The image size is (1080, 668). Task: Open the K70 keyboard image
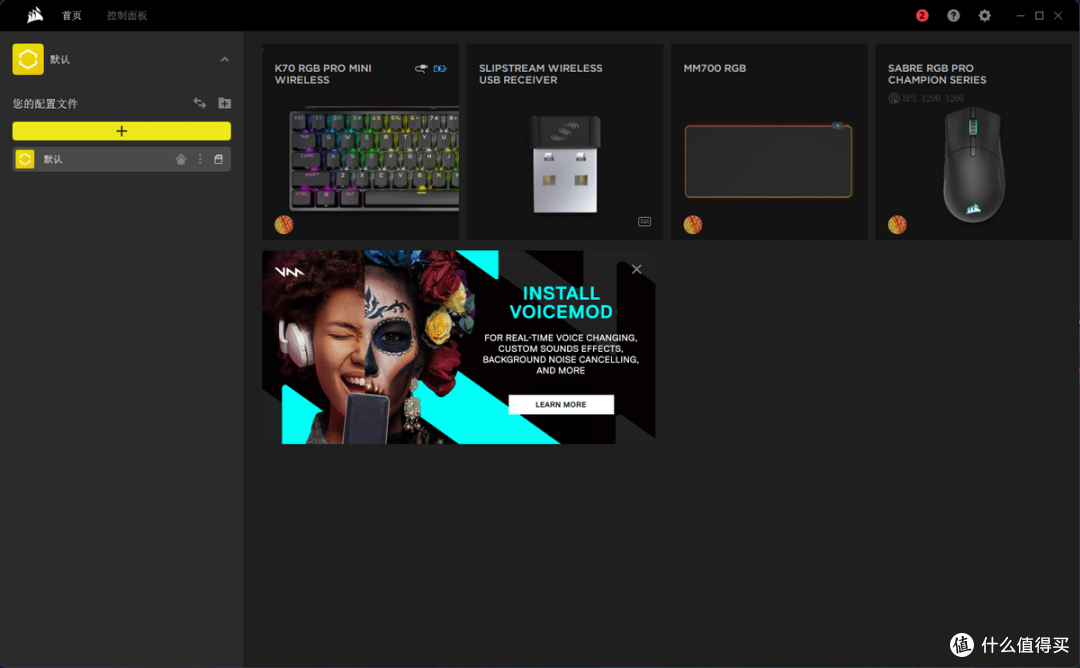click(x=374, y=158)
